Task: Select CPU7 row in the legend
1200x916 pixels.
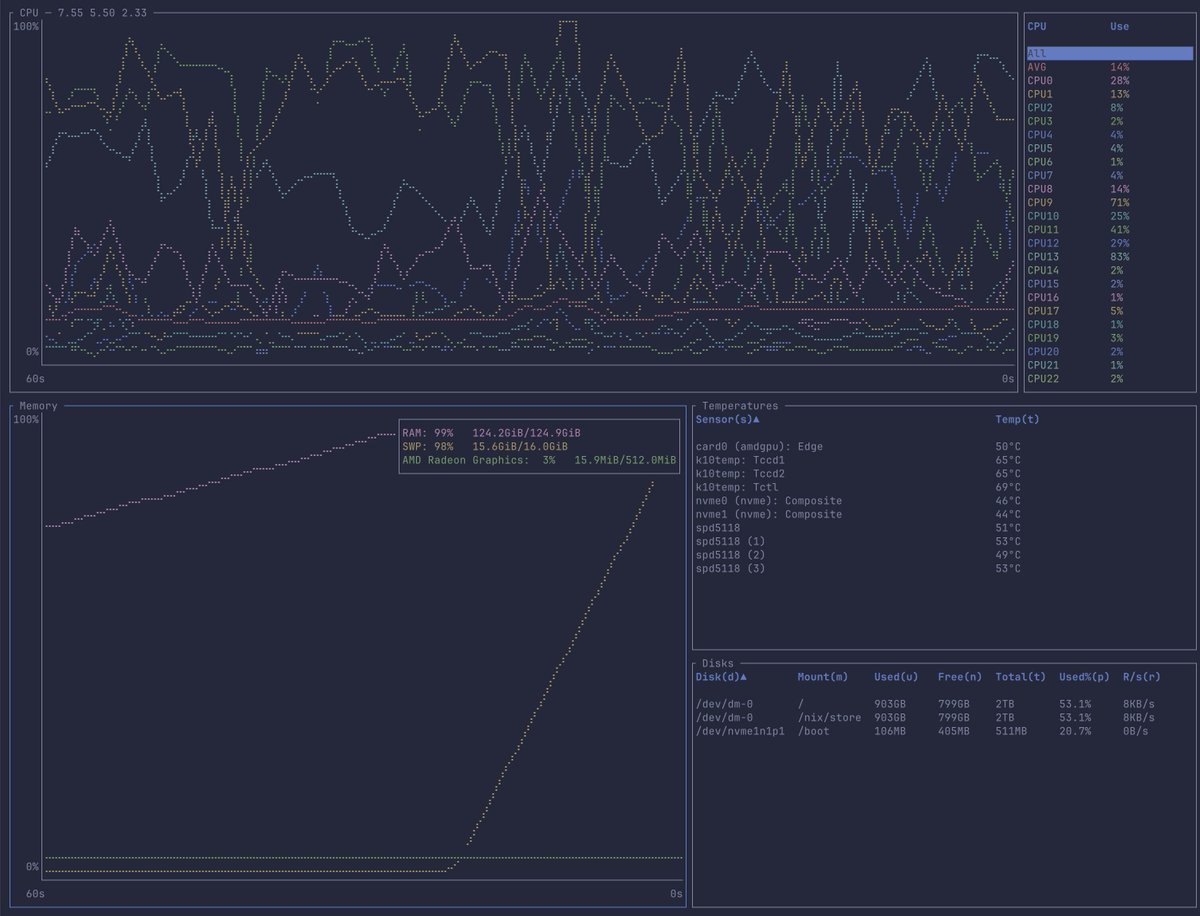Action: [x=1108, y=175]
